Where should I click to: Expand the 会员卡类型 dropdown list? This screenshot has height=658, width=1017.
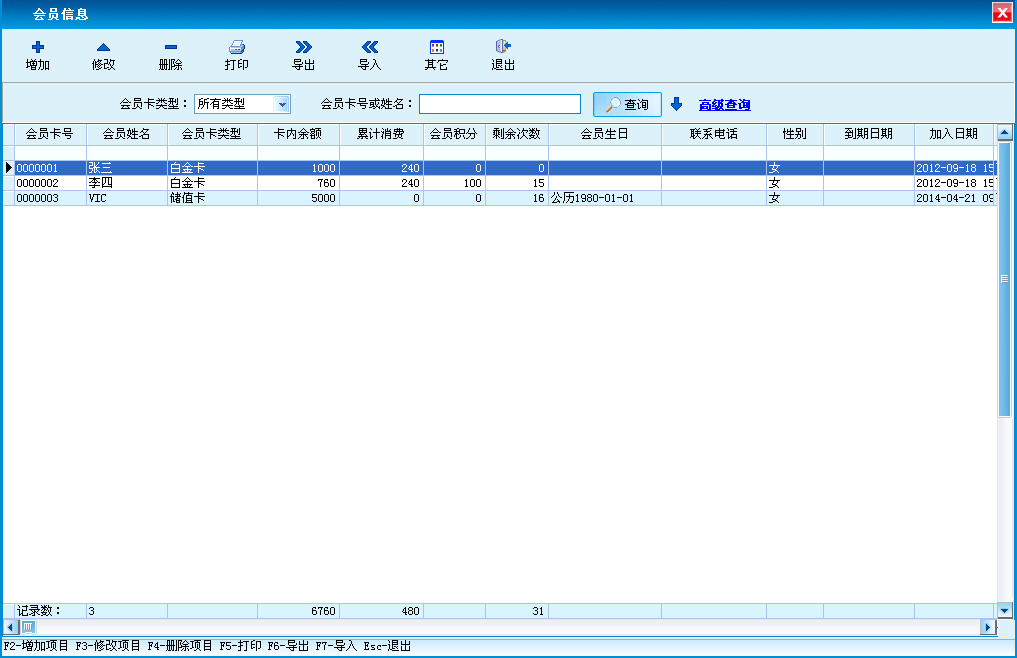pyautogui.click(x=282, y=104)
